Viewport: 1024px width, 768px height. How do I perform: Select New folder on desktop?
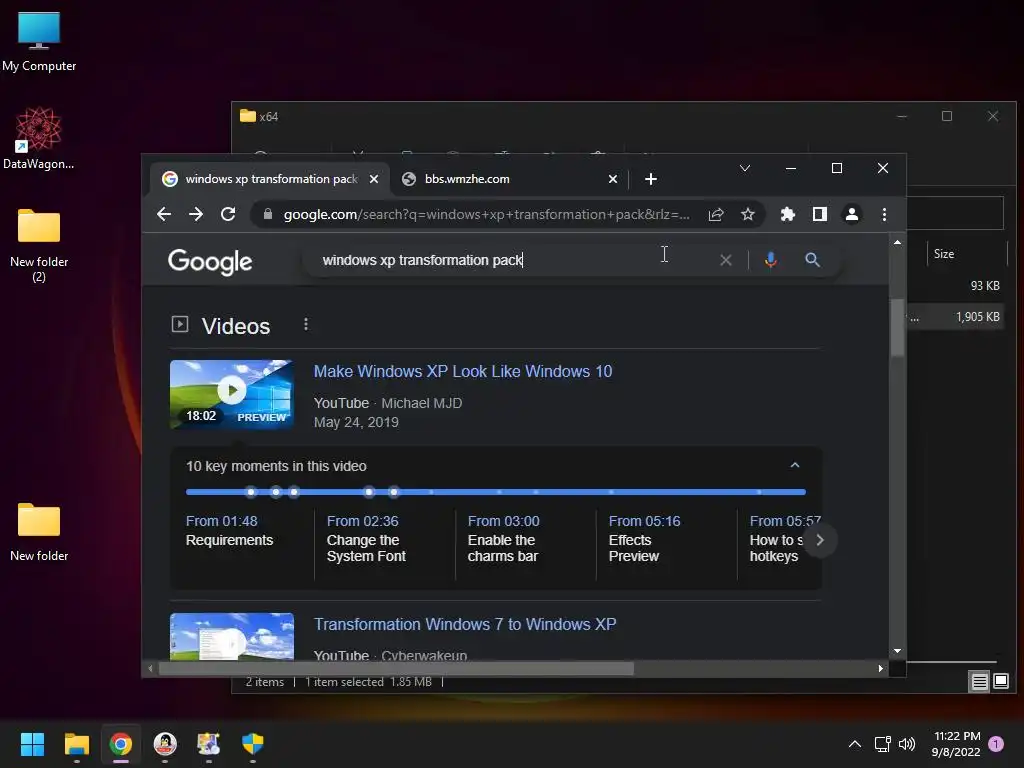[x=39, y=532]
